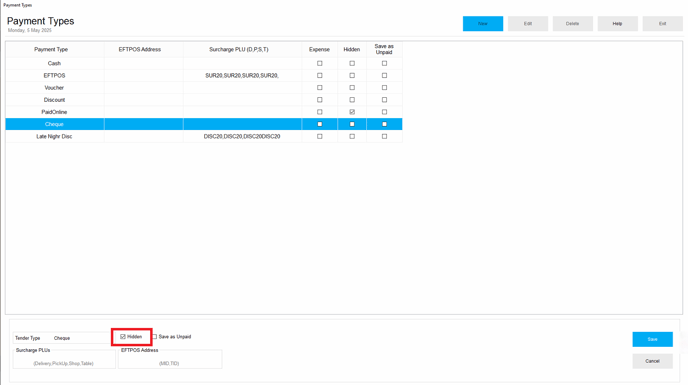
Task: Click the DISC20 surcharge PLU cell
Action: [x=242, y=137]
